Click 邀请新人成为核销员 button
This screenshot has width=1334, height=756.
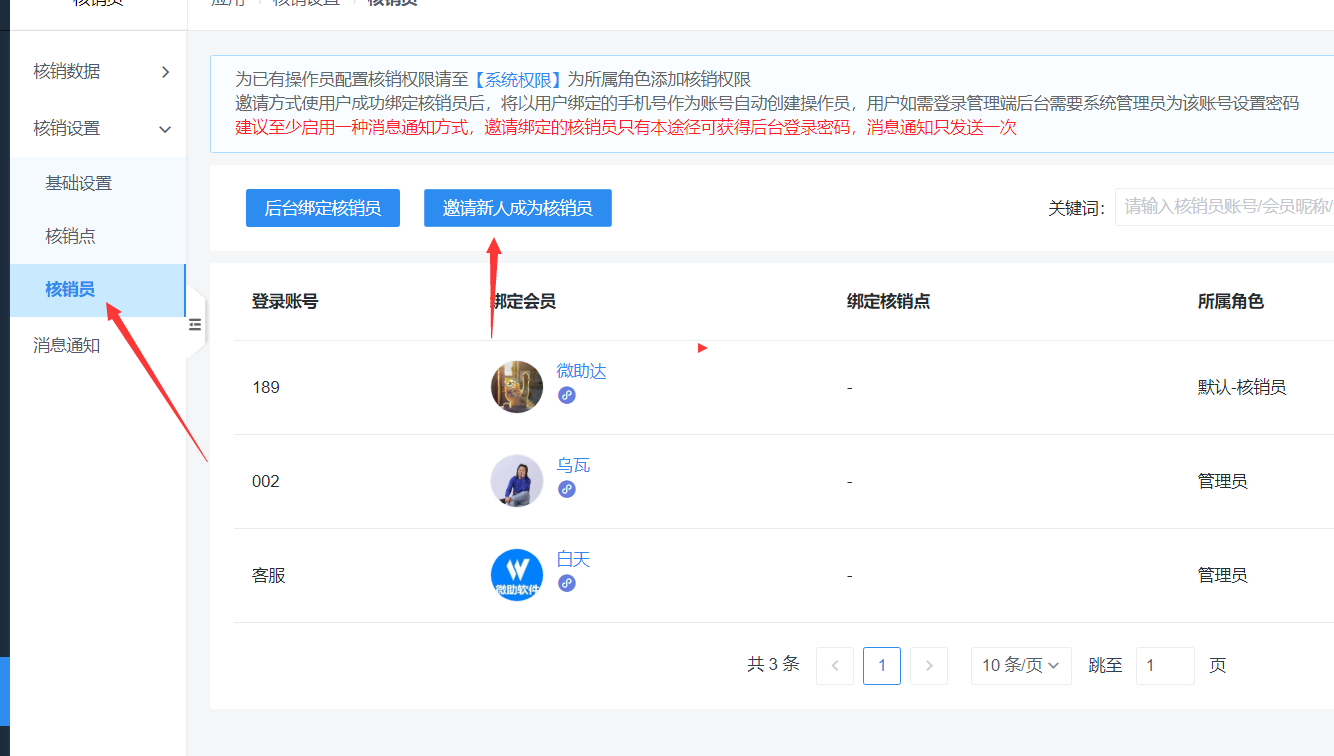[x=518, y=208]
